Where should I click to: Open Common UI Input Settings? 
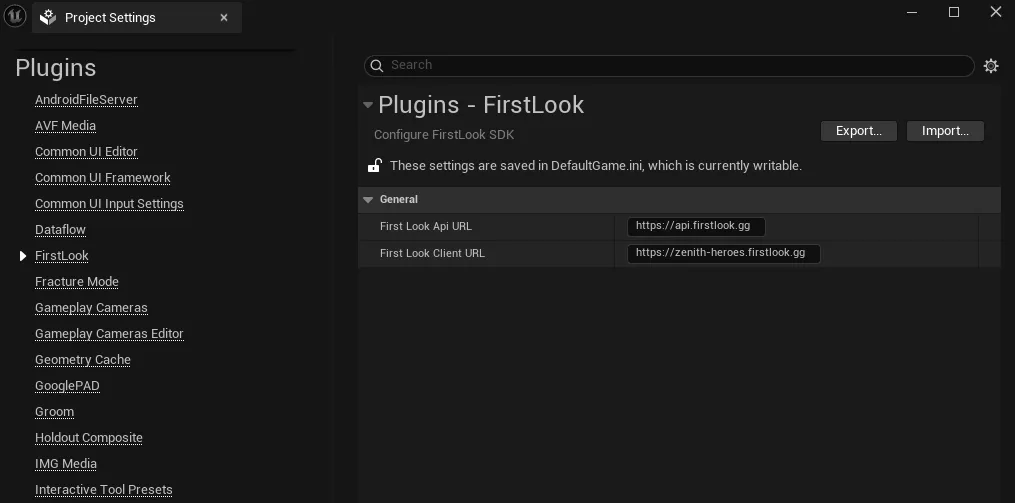109,204
